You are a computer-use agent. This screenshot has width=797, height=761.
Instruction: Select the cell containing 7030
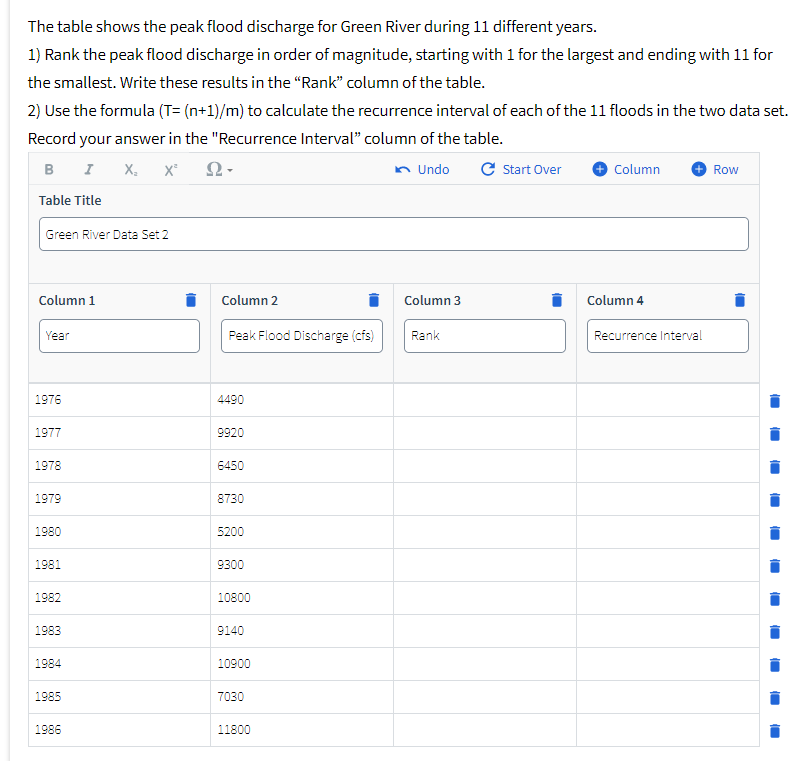pos(302,697)
